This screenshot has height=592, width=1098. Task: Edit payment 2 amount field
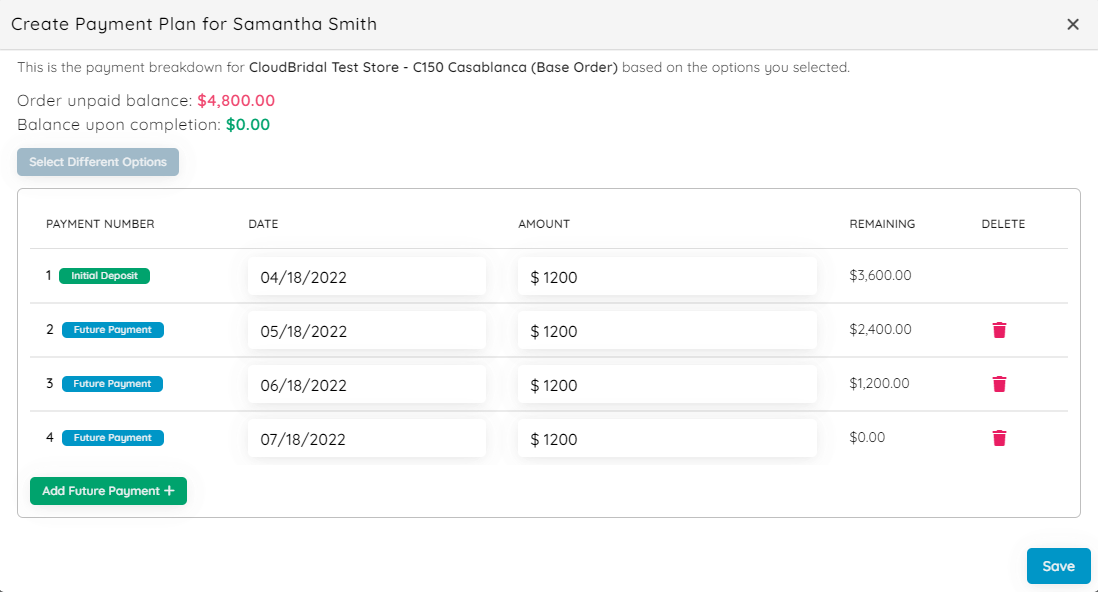[667, 331]
